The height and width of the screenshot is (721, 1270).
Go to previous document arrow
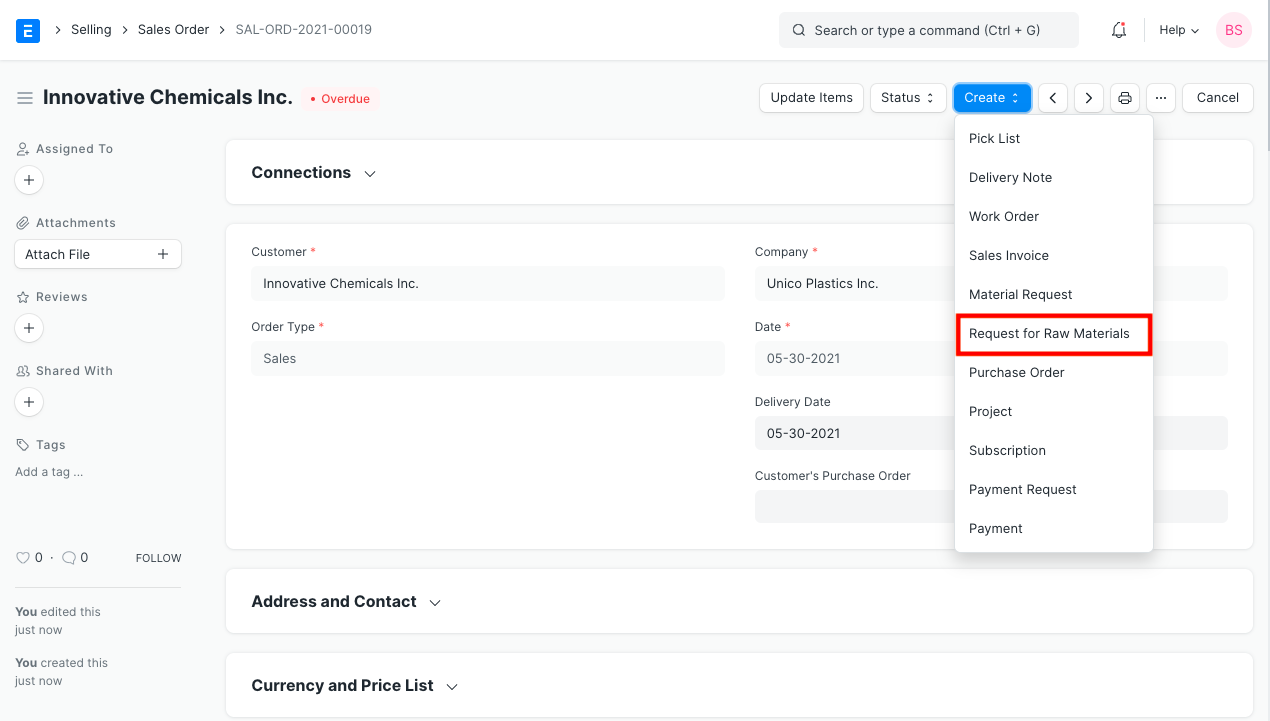(1052, 98)
